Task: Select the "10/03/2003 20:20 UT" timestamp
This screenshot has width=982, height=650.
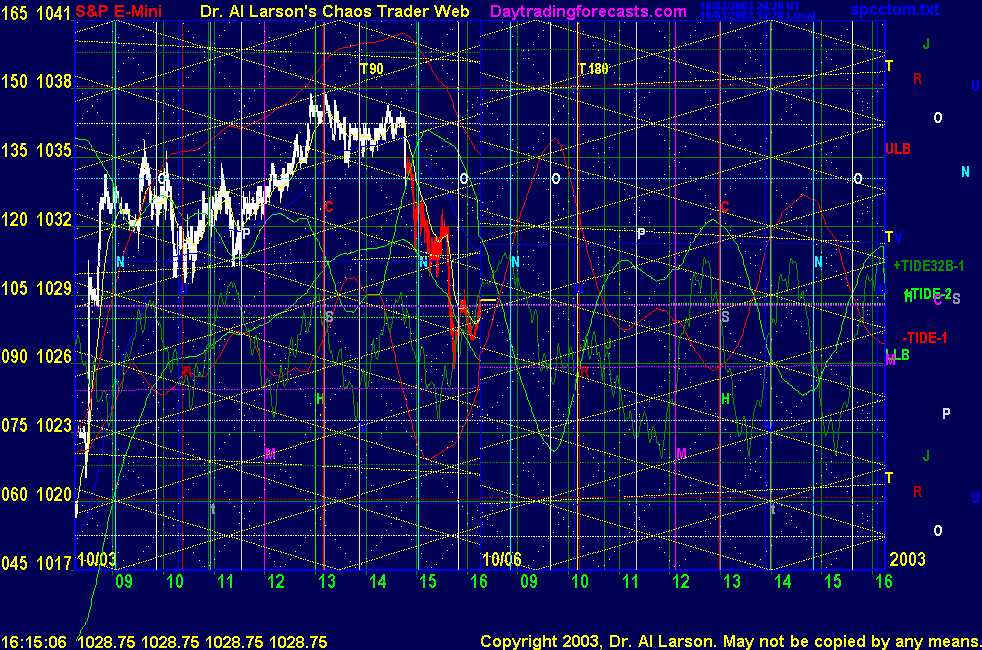Action: point(750,6)
